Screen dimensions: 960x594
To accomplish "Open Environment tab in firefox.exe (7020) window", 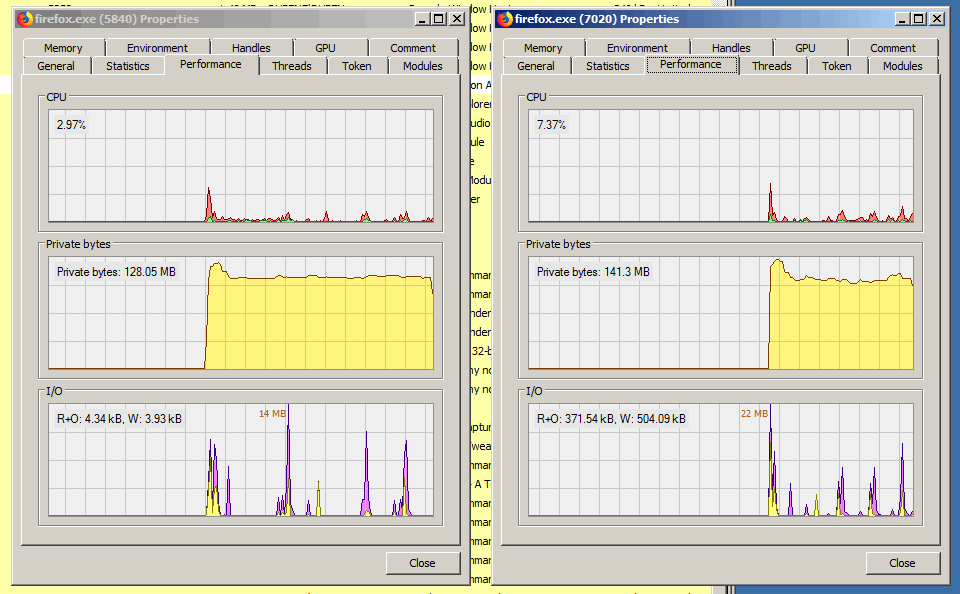I will point(637,48).
